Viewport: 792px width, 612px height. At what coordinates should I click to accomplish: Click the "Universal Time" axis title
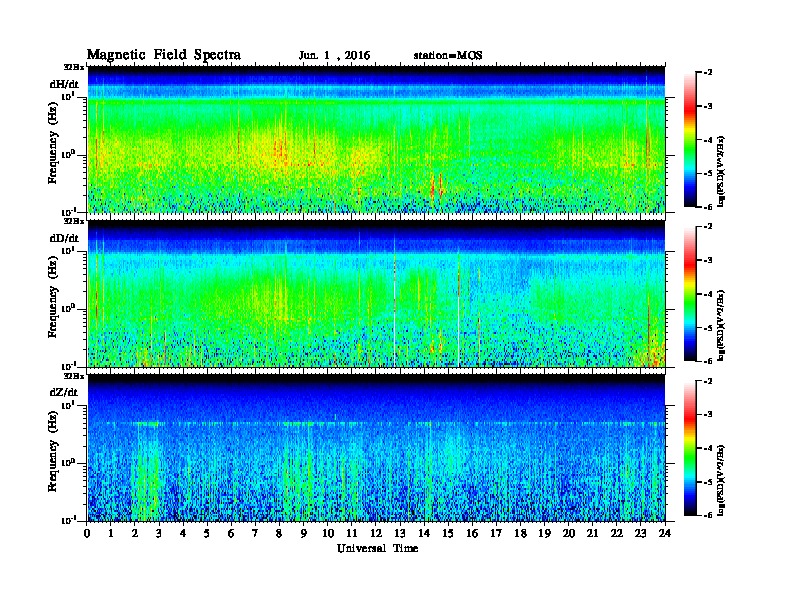coord(377,548)
